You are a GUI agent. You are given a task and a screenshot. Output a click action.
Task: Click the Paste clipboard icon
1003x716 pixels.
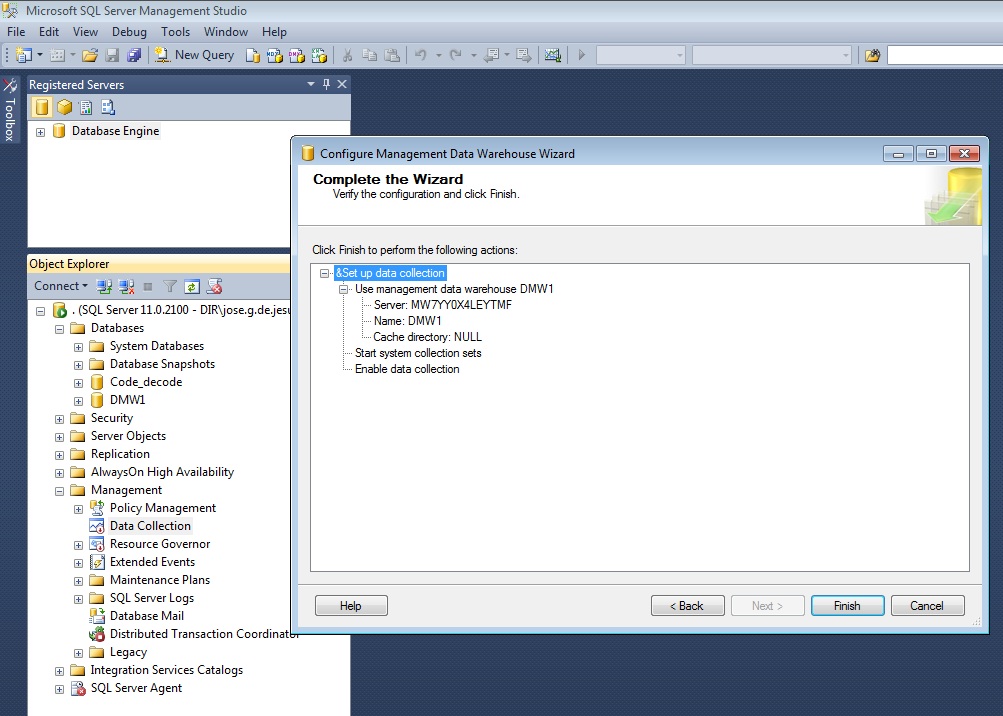(391, 55)
